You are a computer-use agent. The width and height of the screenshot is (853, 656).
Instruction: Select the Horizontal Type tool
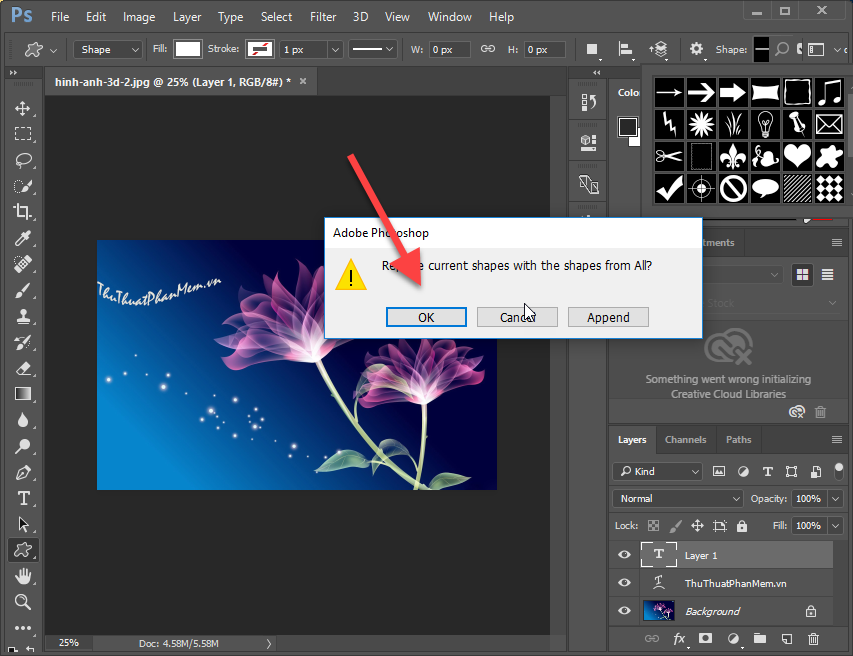click(x=22, y=498)
